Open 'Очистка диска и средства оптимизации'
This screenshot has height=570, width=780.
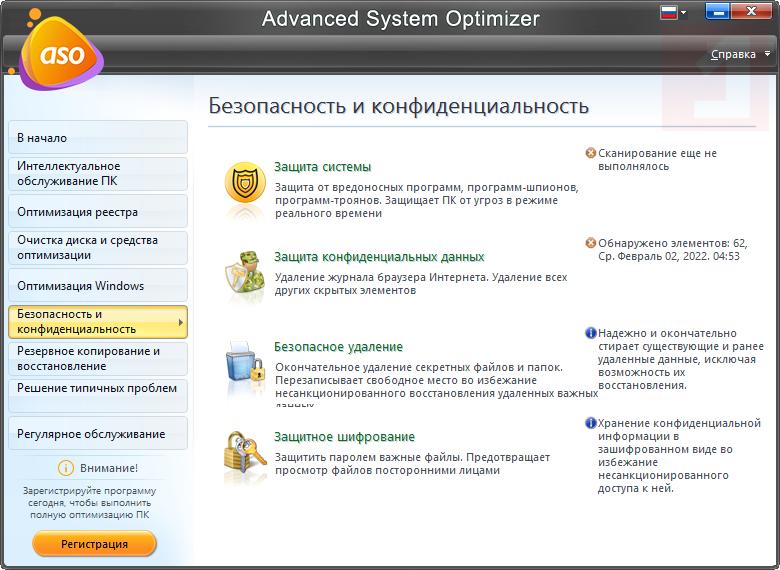pyautogui.click(x=98, y=248)
